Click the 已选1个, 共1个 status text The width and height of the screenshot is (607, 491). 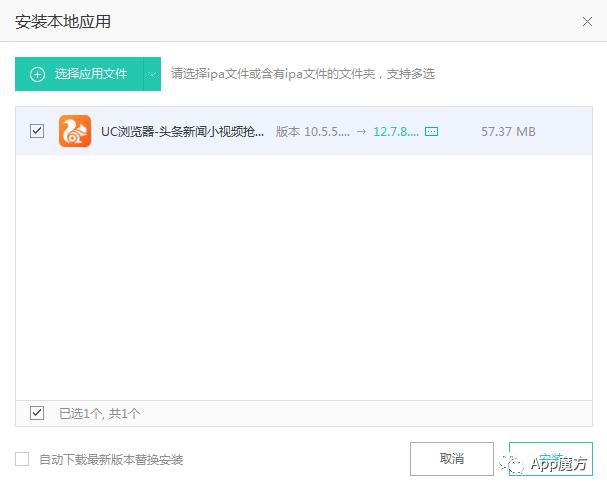tap(99, 414)
